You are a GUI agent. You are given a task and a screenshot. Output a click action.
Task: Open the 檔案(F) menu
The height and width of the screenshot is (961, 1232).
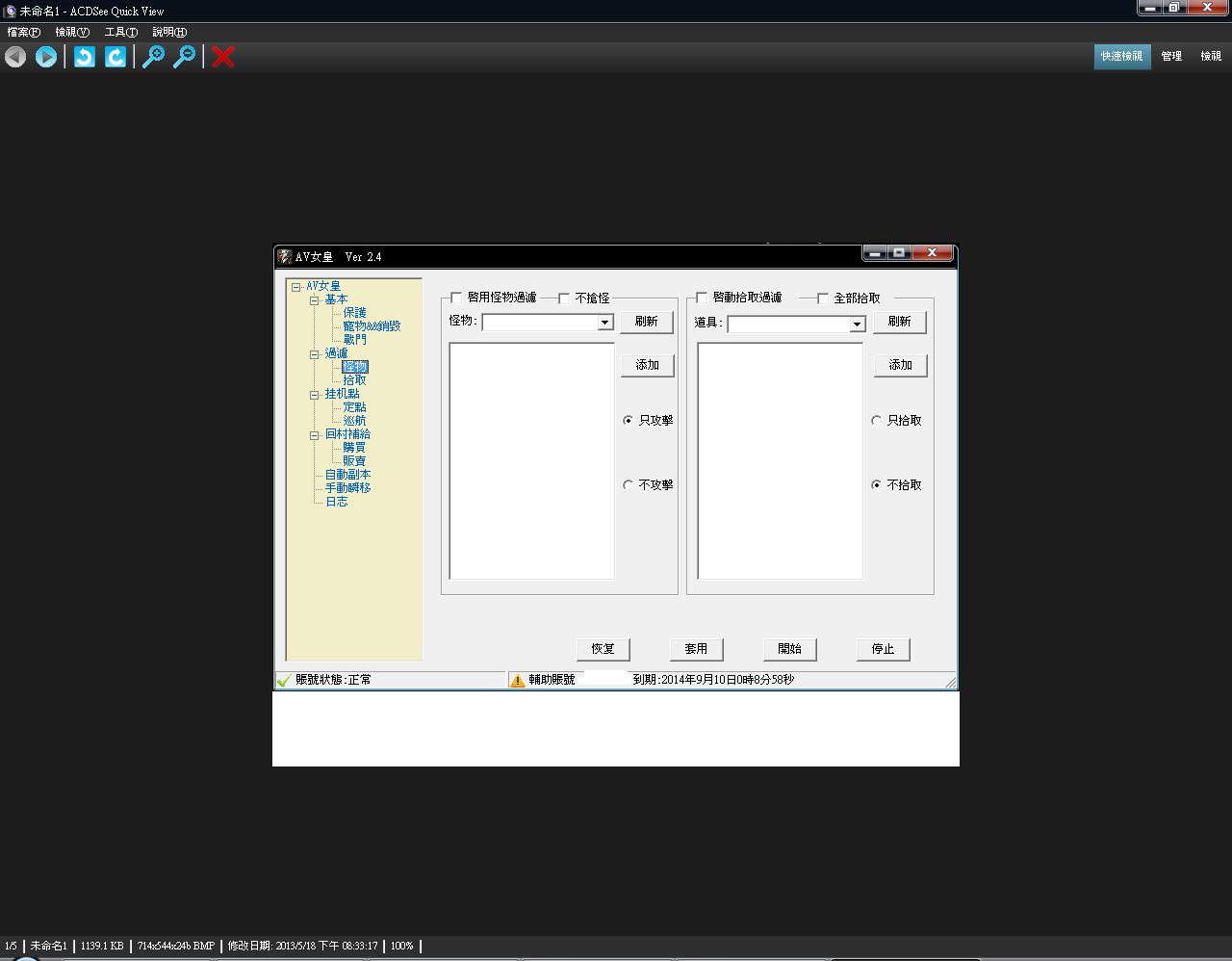[x=23, y=32]
